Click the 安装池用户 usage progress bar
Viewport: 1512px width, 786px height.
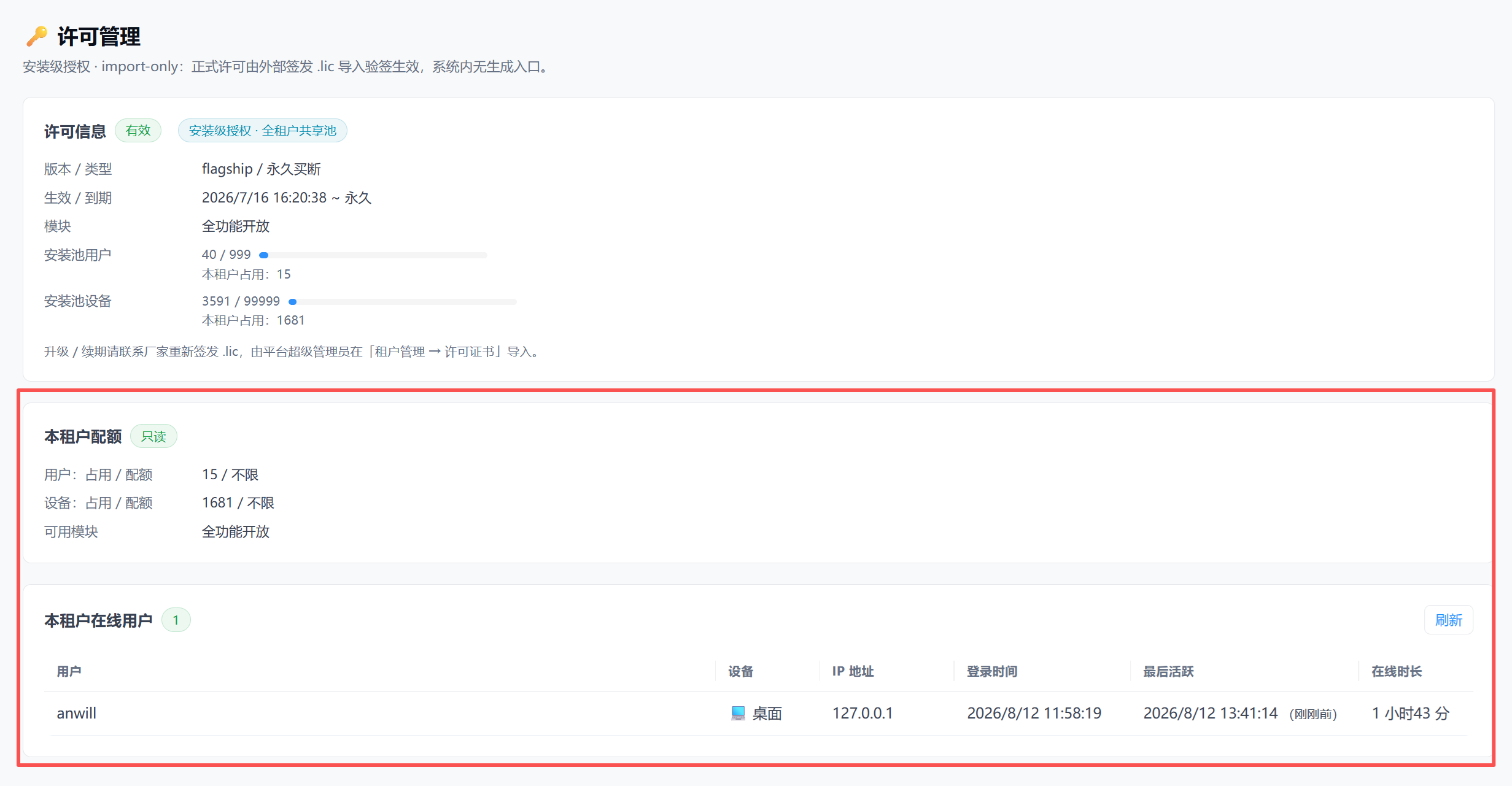(x=373, y=255)
